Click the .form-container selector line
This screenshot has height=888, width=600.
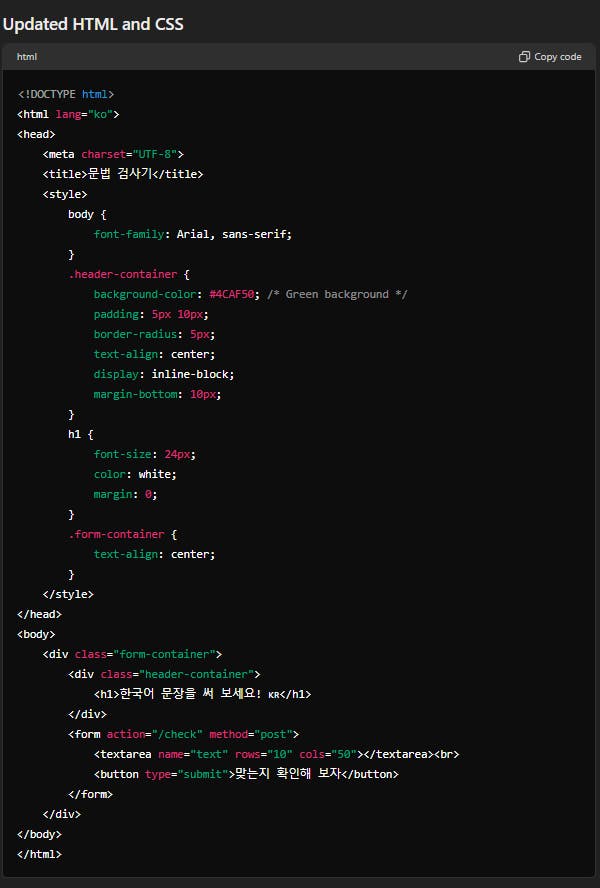point(122,534)
